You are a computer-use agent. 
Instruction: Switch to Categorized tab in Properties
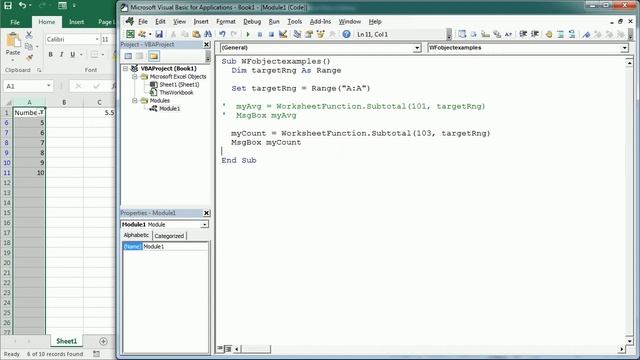[x=169, y=236]
